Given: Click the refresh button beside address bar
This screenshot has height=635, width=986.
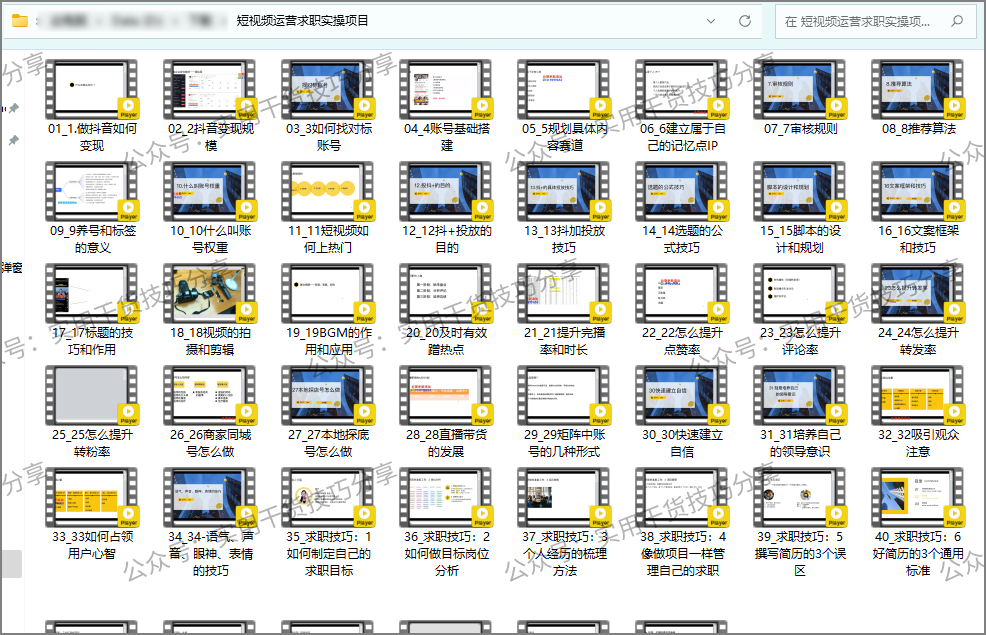Looking at the screenshot, I should click(746, 21).
